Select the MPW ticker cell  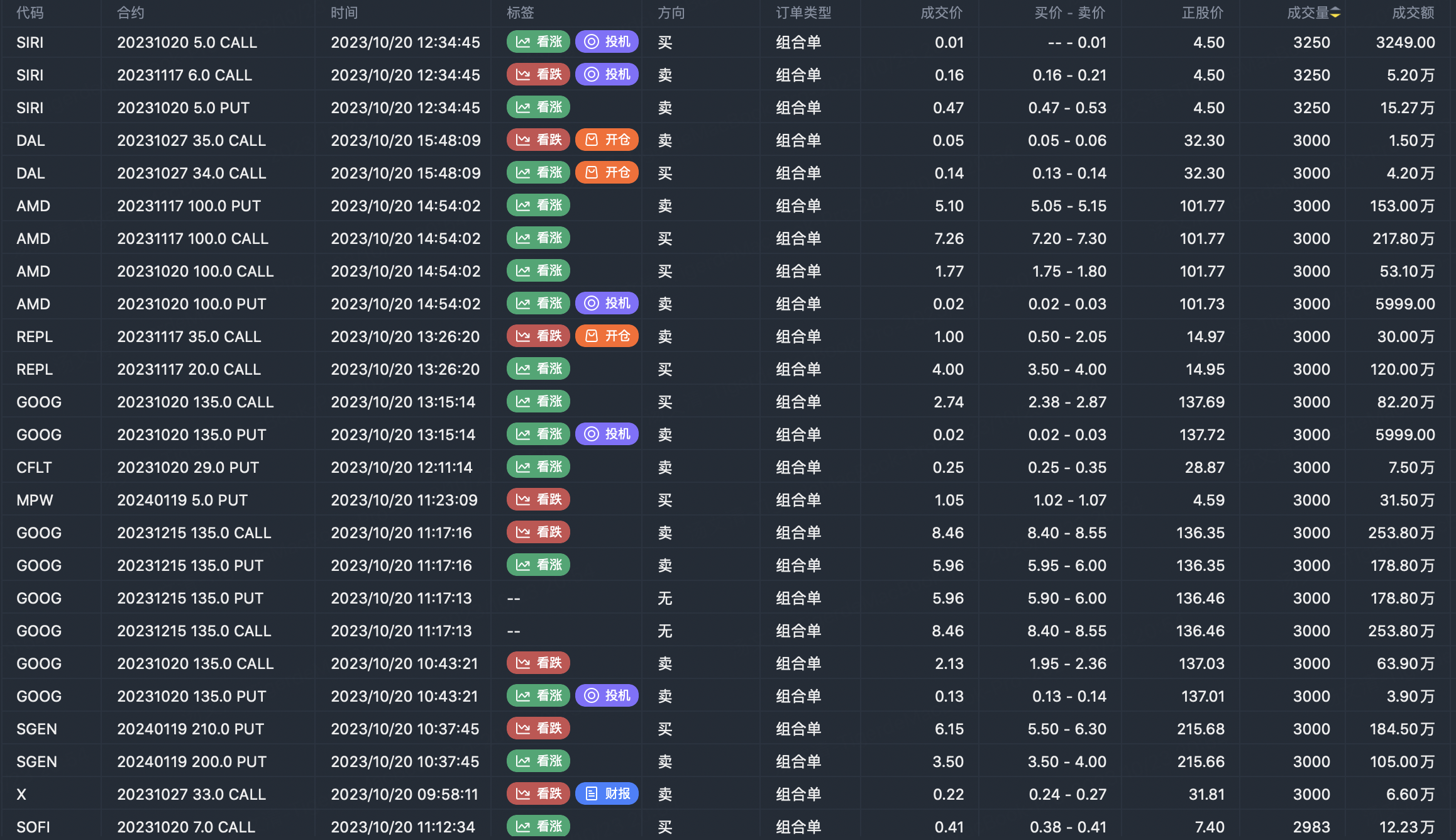pos(35,500)
